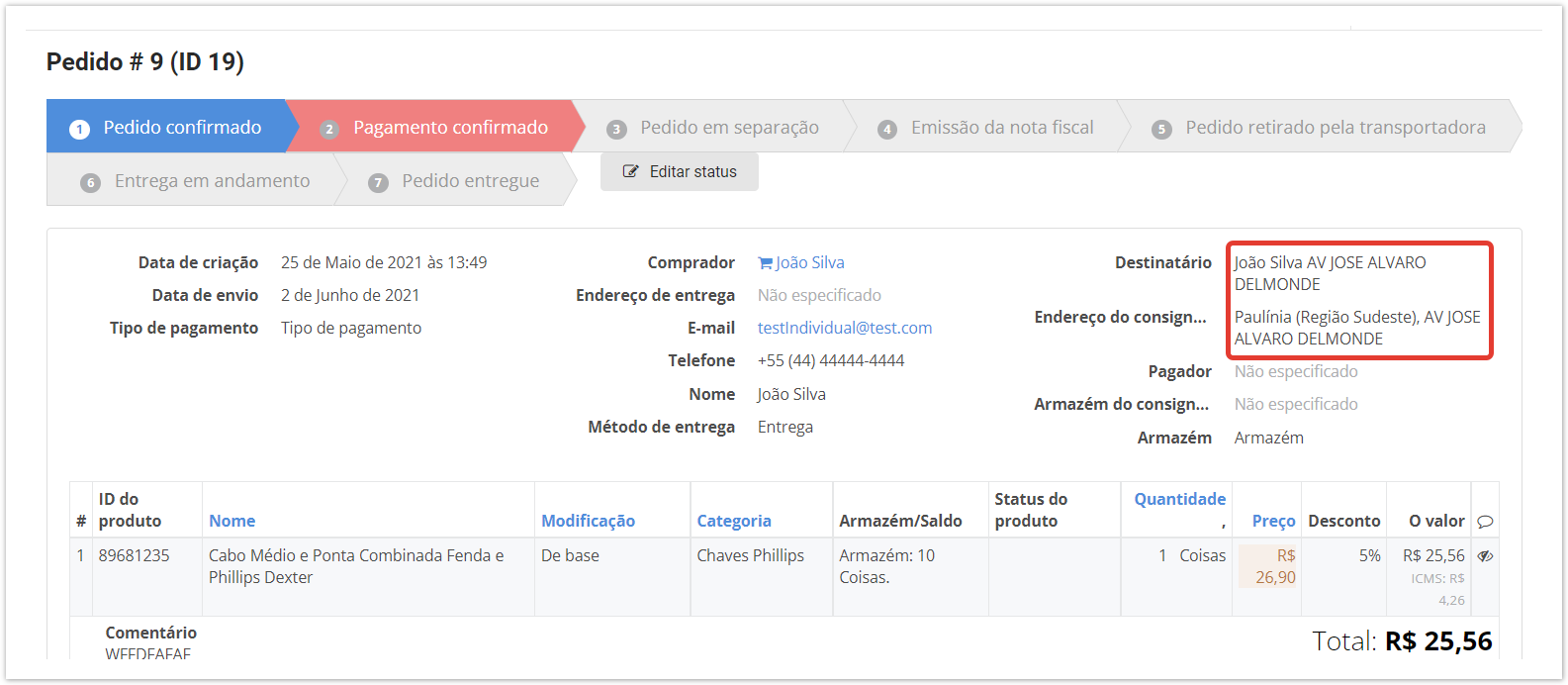Viewport: 1568px width, 685px height.
Task: Click the testIndividual@test.com email link
Action: [x=844, y=328]
